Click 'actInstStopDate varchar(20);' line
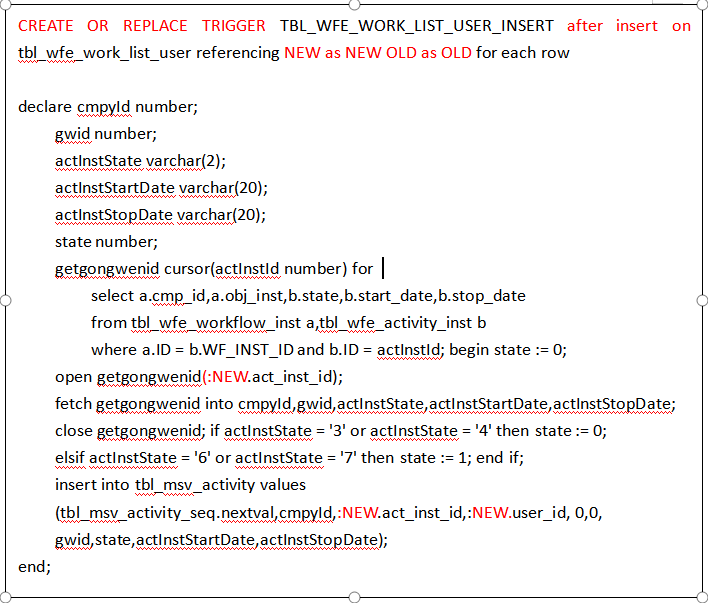Image resolution: width=708 pixels, height=603 pixels. pos(160,215)
